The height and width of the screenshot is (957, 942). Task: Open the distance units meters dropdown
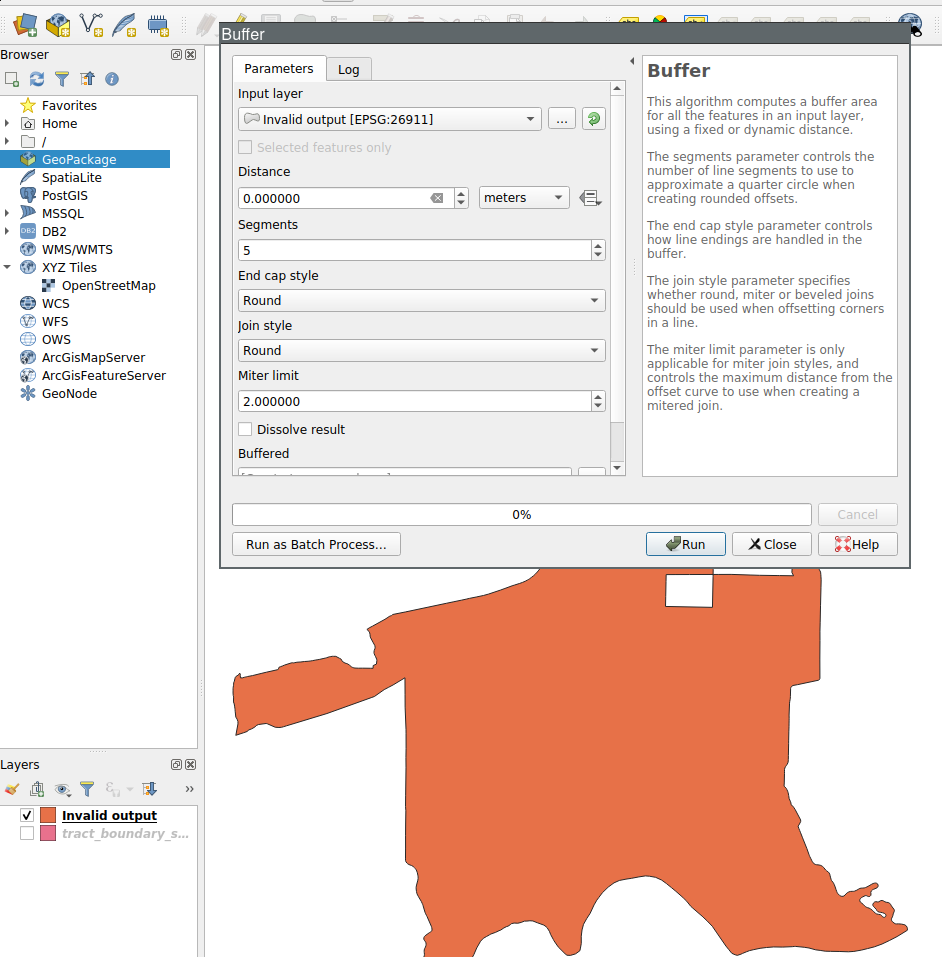tap(524, 198)
